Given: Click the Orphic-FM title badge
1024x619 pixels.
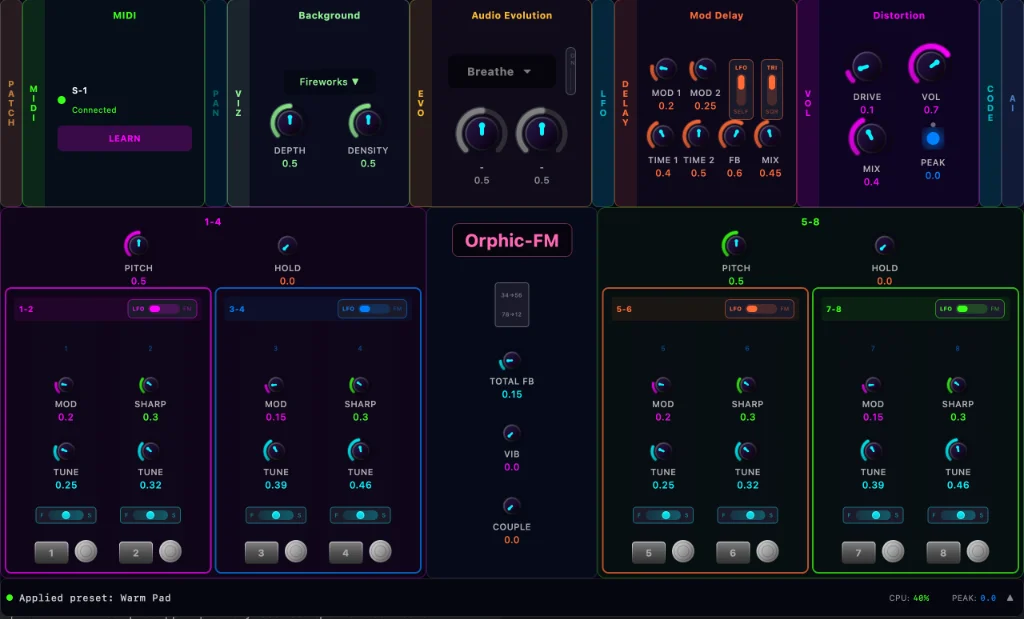Looking at the screenshot, I should [x=512, y=240].
